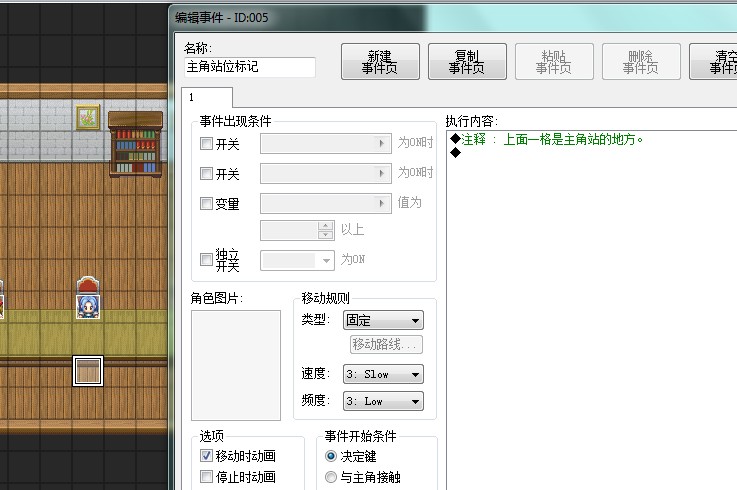Click the selected event tile on the map

tap(88, 371)
